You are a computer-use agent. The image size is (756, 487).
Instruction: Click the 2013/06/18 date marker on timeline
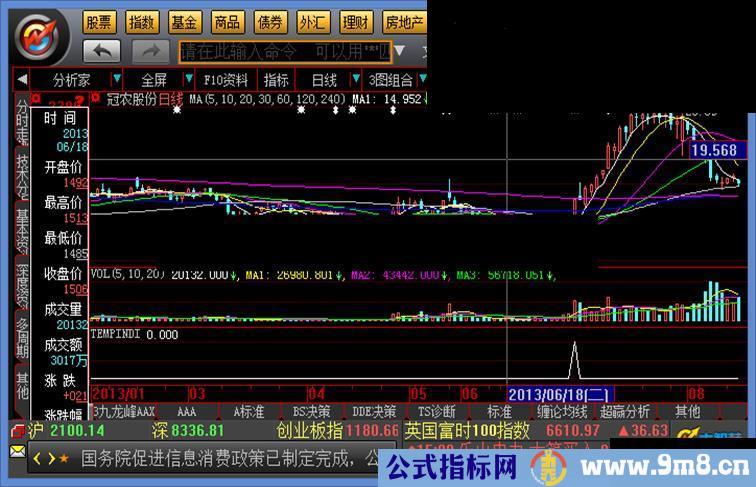(560, 394)
